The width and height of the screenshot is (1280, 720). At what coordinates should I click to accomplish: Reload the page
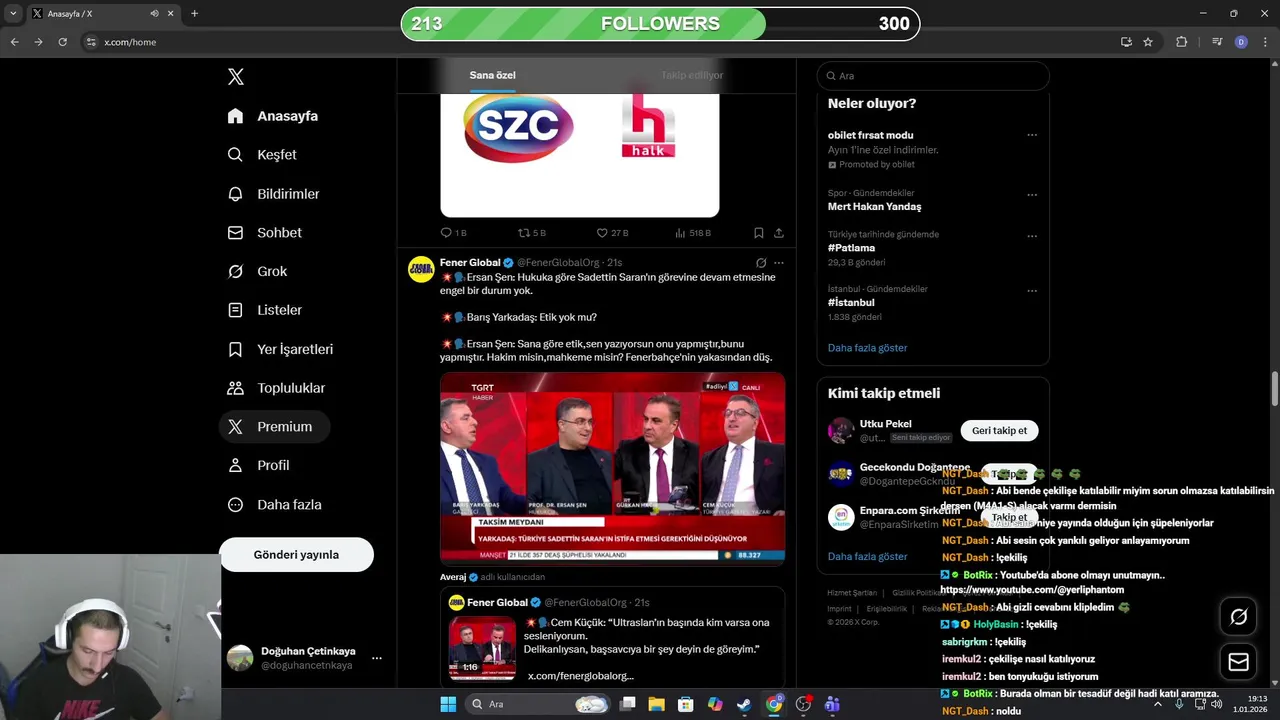tap(62, 42)
